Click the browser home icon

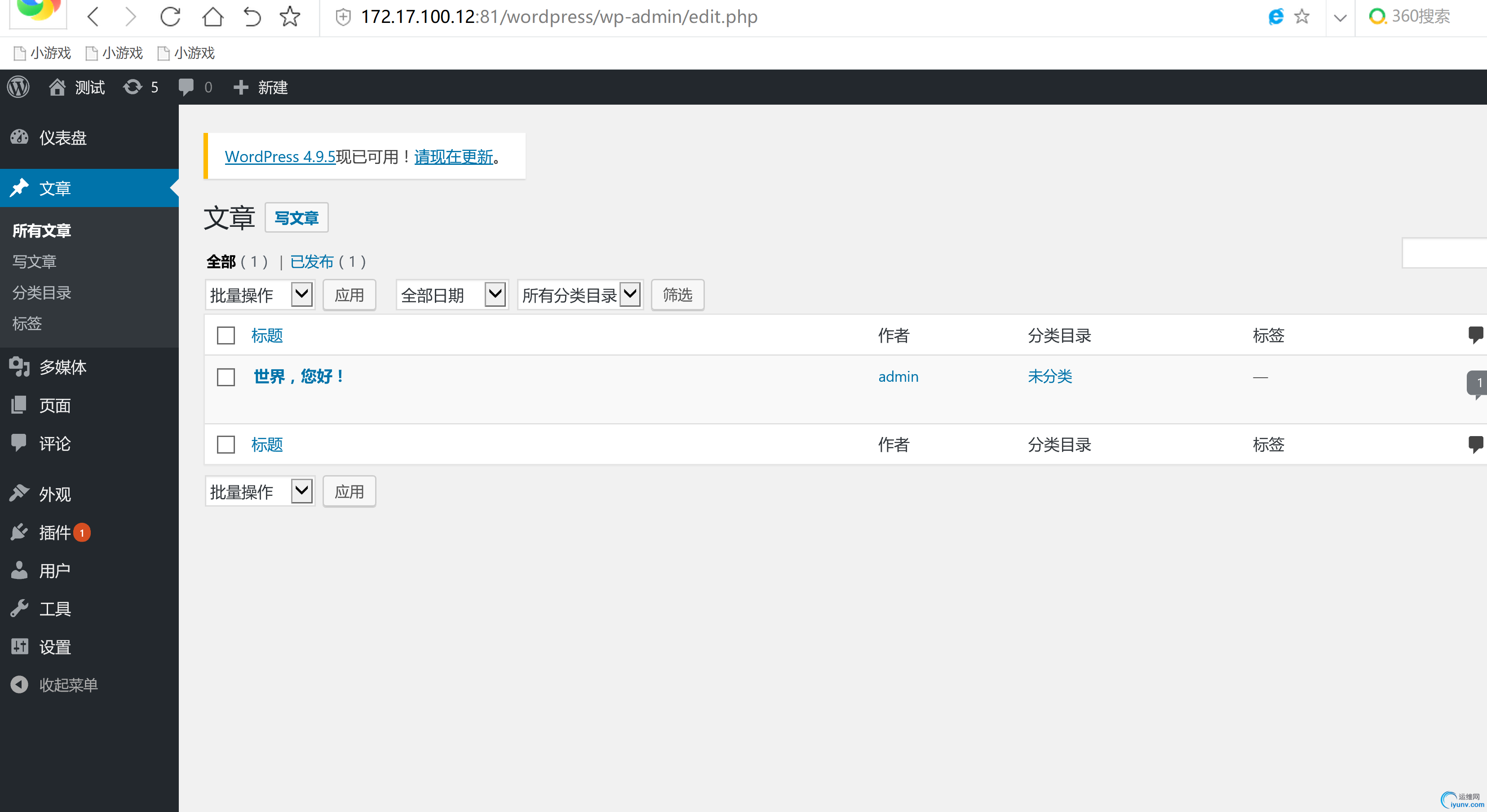[212, 17]
